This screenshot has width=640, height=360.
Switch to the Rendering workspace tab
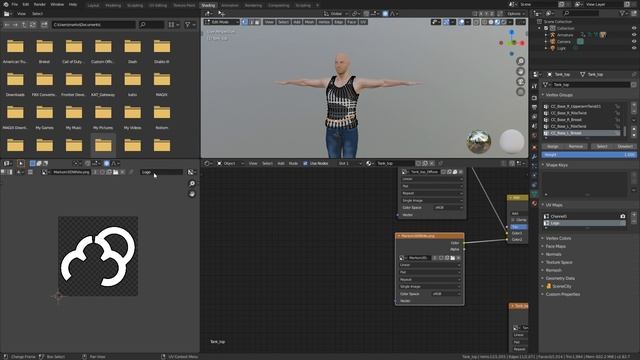click(x=253, y=5)
